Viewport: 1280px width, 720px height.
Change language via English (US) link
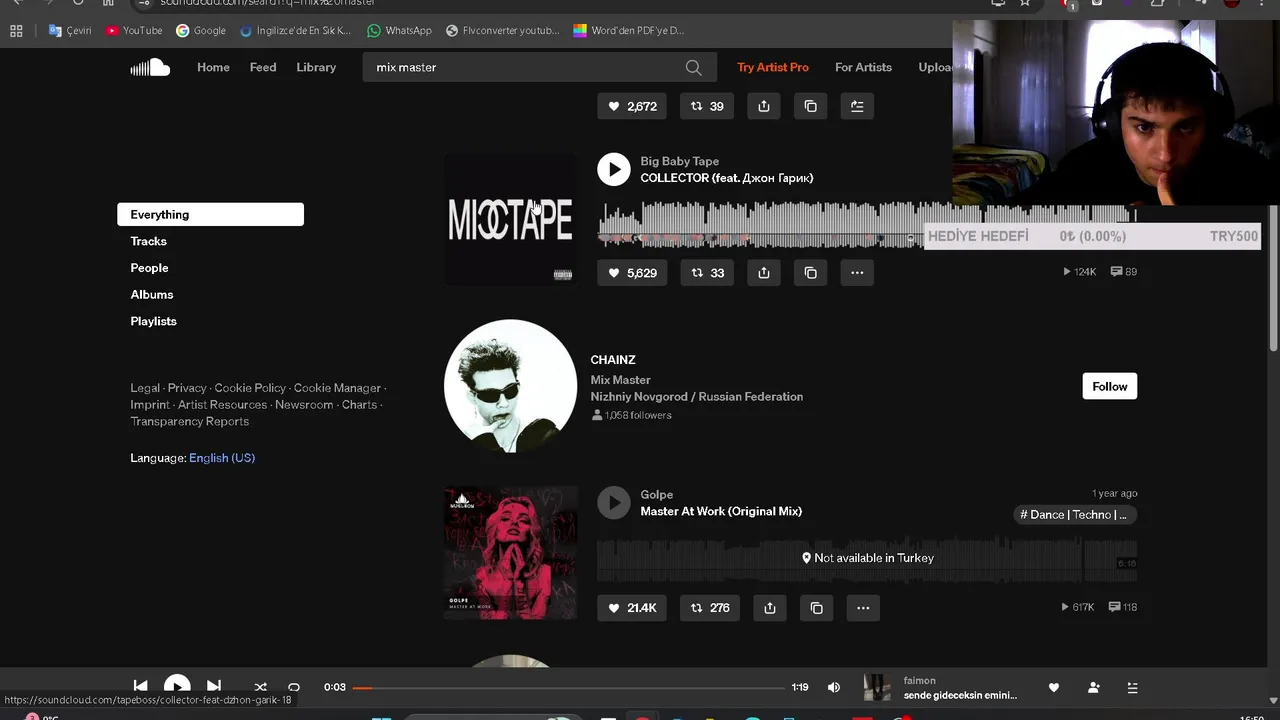pos(222,458)
